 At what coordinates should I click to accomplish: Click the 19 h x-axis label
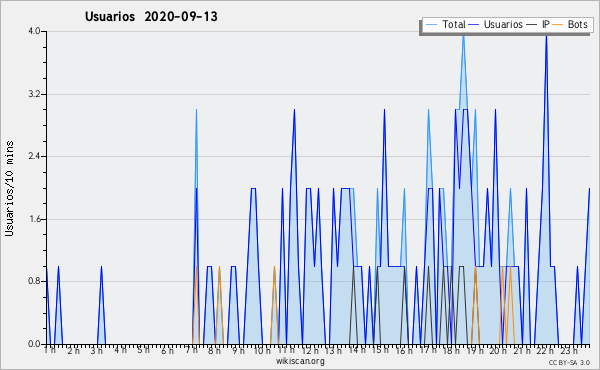[475, 350]
